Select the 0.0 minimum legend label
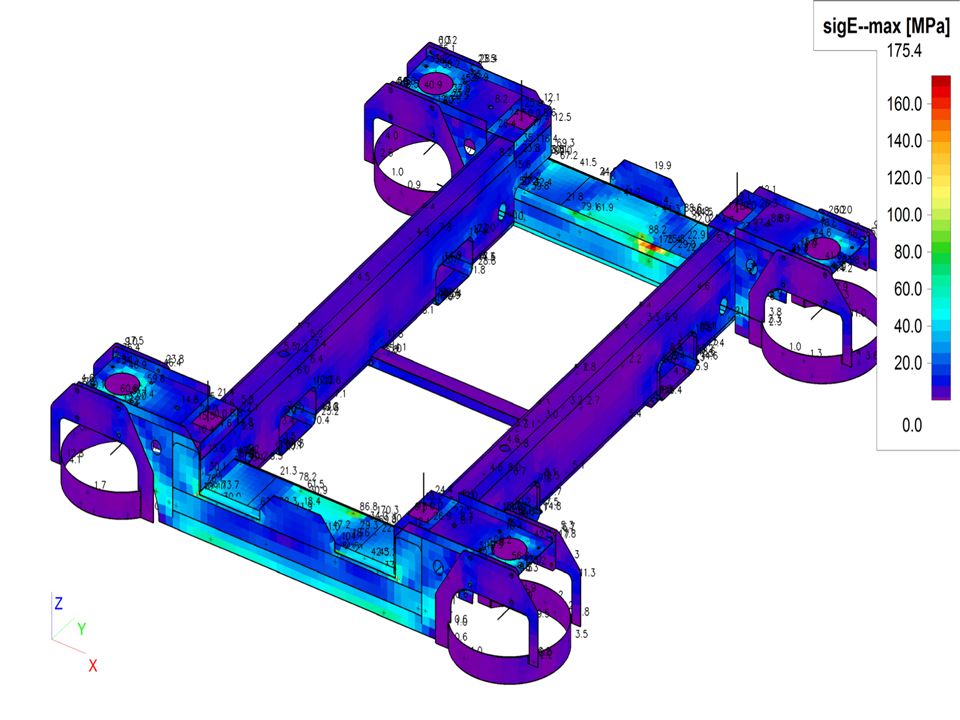Viewport: 960px width, 720px height. (911, 426)
